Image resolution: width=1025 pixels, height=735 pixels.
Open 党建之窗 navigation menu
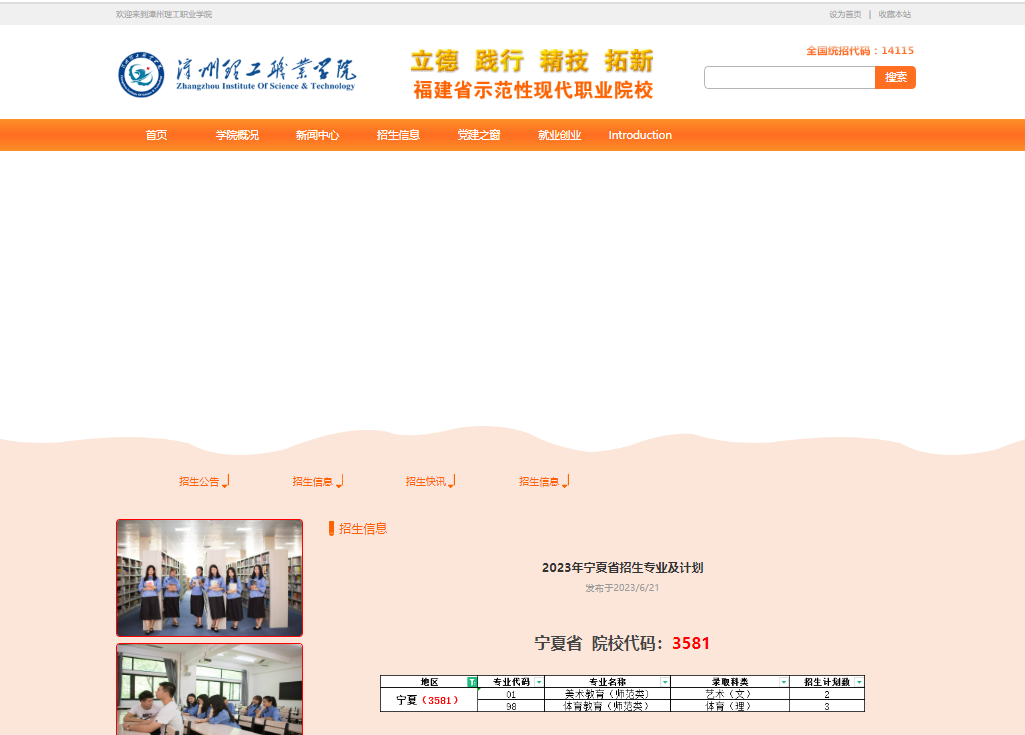point(479,135)
